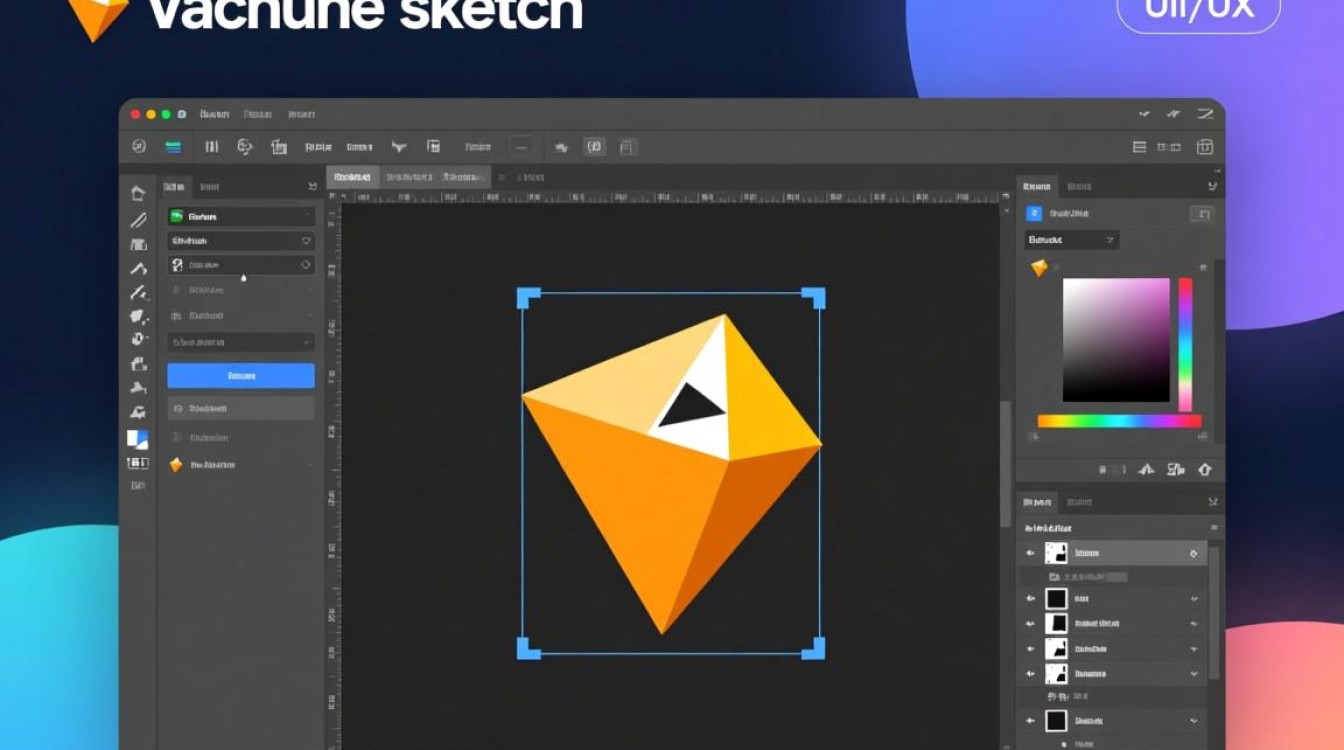Toggle visibility of the top highlighted layer
This screenshot has width=1344, height=750.
pyautogui.click(x=1030, y=553)
